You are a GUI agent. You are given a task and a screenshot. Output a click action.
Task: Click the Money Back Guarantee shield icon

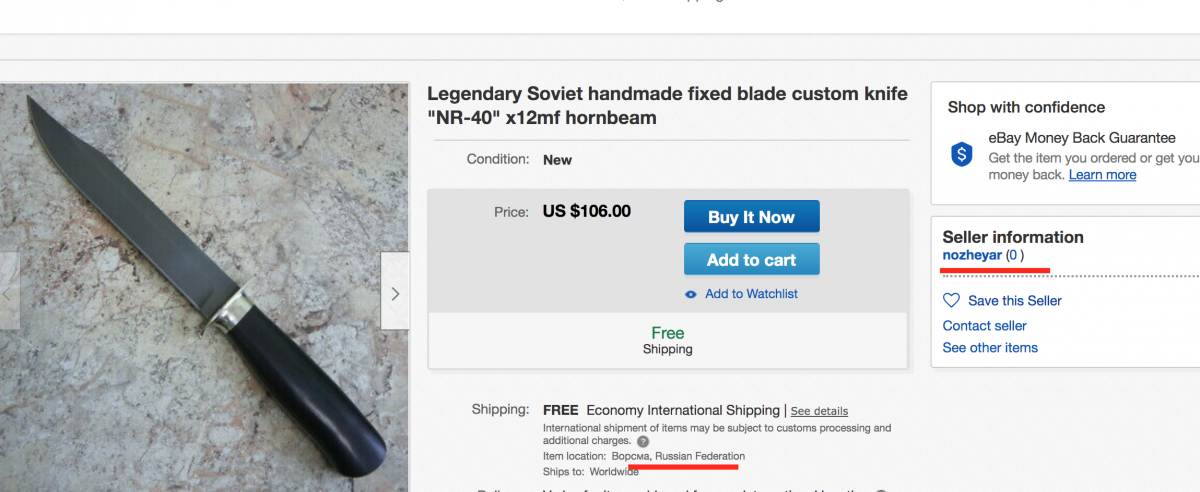pos(961,155)
